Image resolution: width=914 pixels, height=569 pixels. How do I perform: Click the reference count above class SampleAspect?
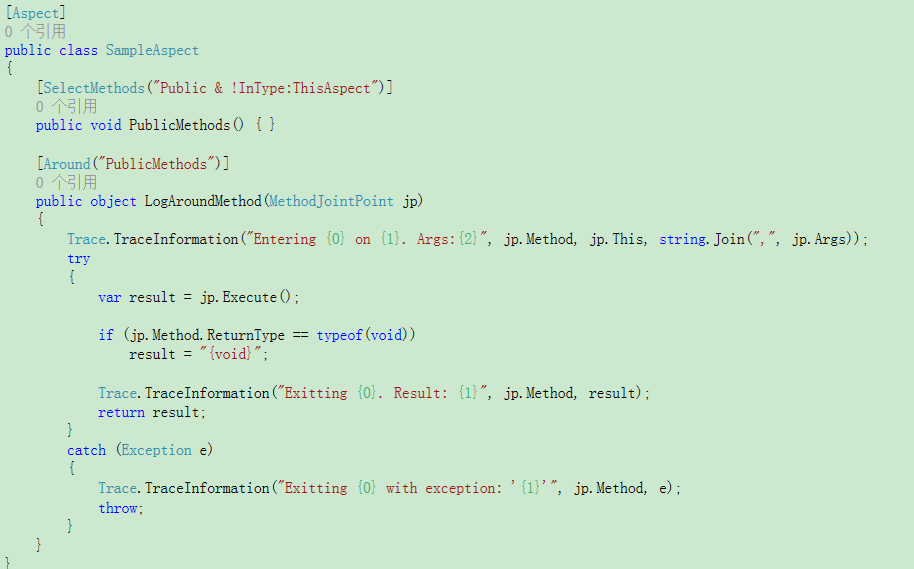pyautogui.click(x=35, y=31)
